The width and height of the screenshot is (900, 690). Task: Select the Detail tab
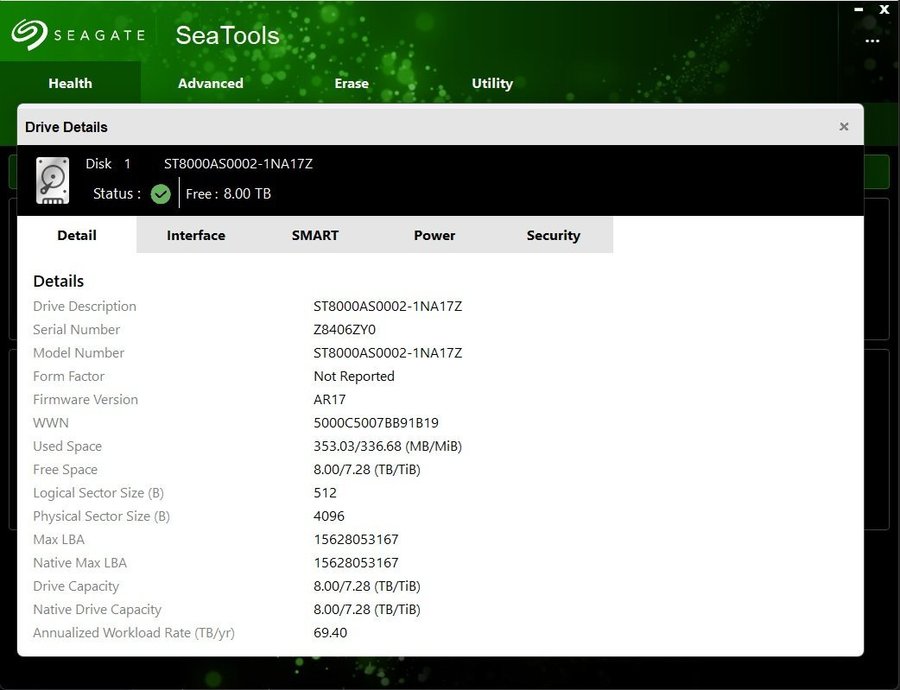tap(77, 236)
